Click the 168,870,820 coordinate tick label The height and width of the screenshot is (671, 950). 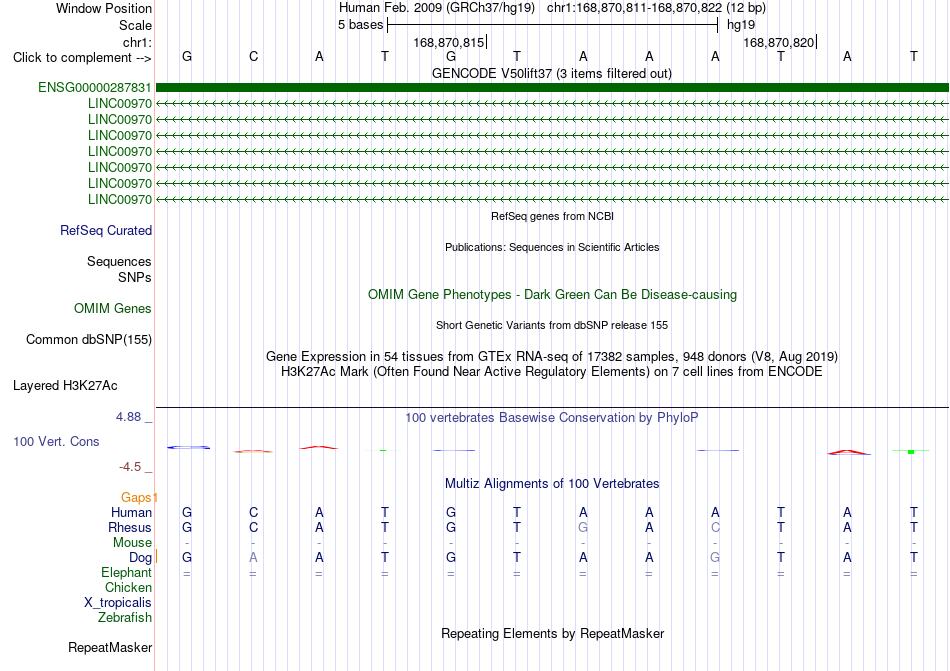tap(779, 42)
